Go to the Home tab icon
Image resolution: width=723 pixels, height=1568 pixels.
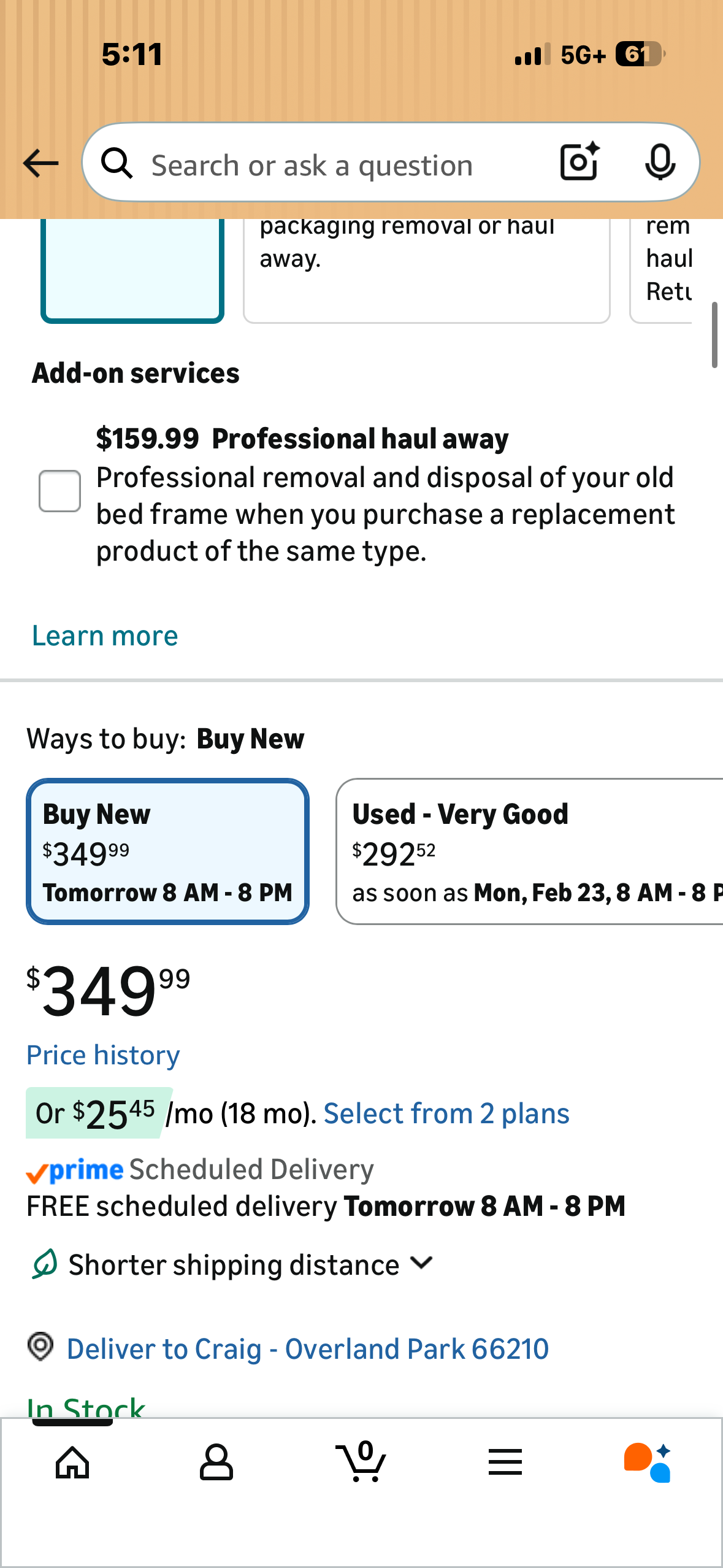tap(72, 1462)
